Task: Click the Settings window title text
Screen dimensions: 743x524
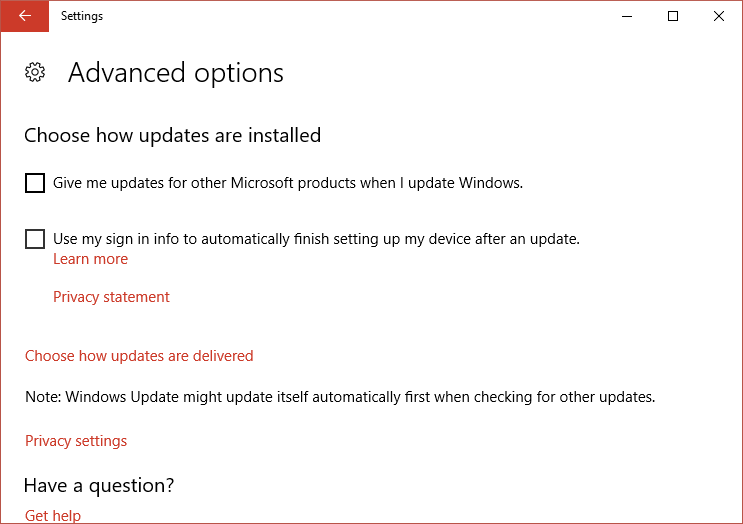Action: tap(82, 16)
